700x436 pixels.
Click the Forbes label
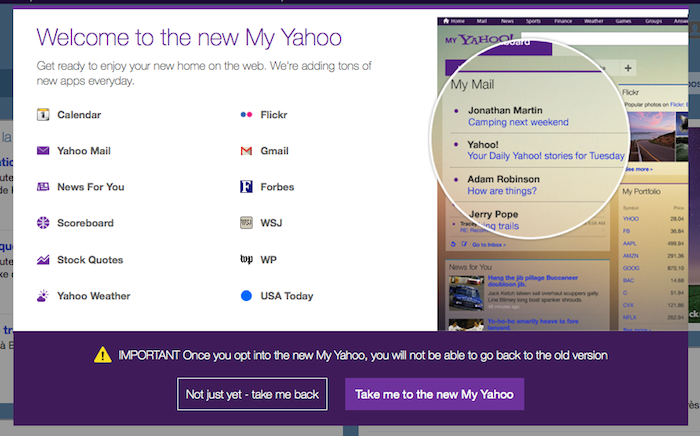pos(277,187)
